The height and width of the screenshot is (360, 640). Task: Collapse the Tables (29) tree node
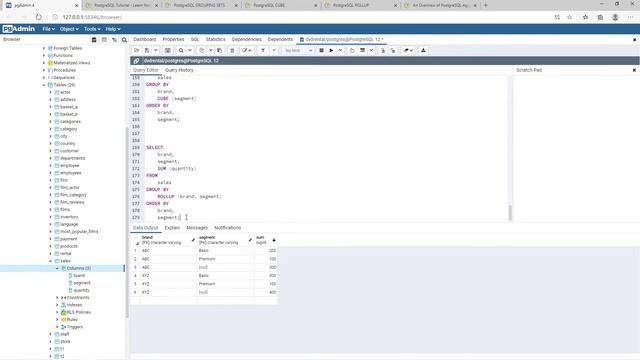[x=44, y=85]
